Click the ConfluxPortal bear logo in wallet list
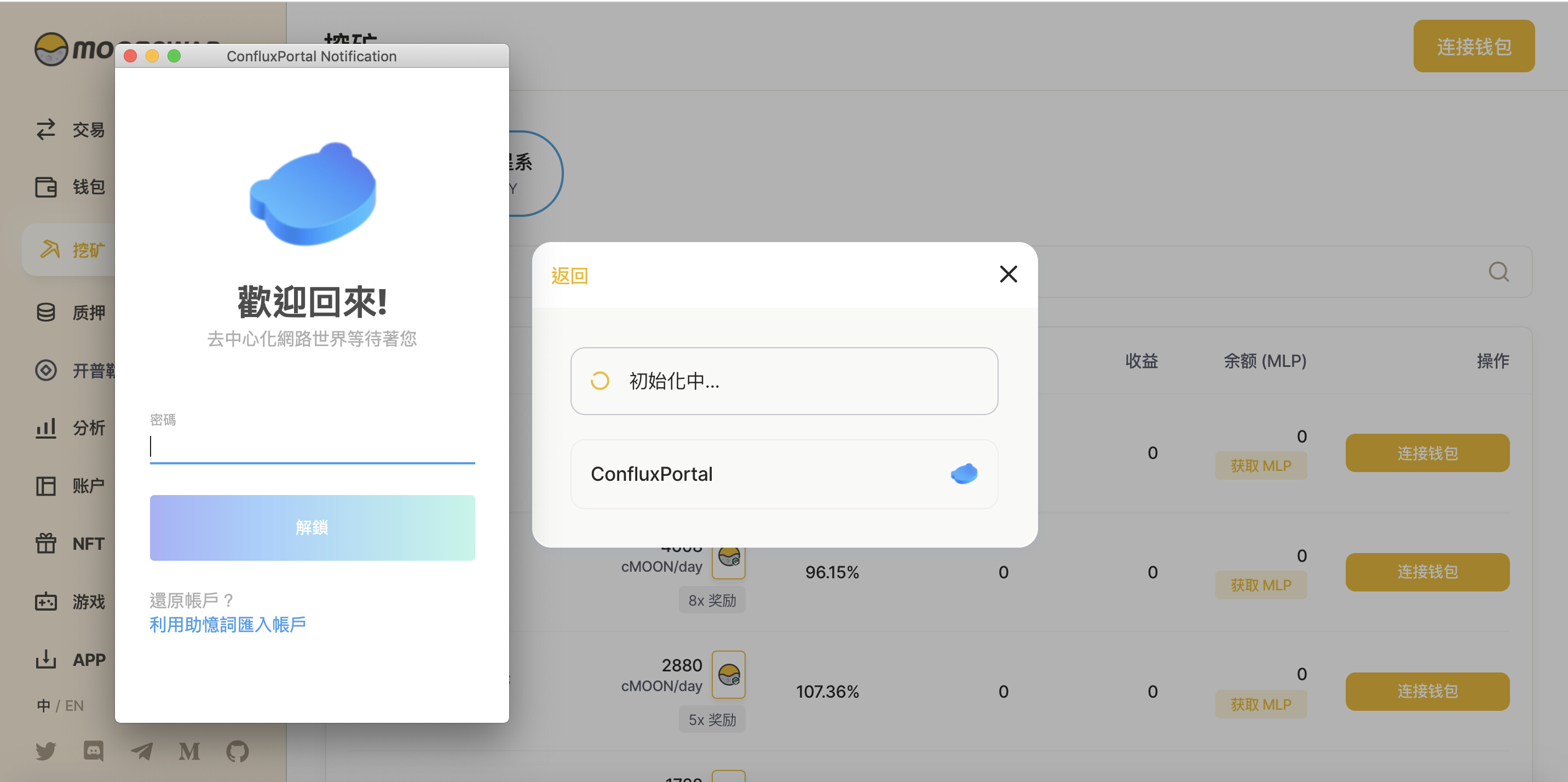This screenshot has height=782, width=1568. click(964, 474)
